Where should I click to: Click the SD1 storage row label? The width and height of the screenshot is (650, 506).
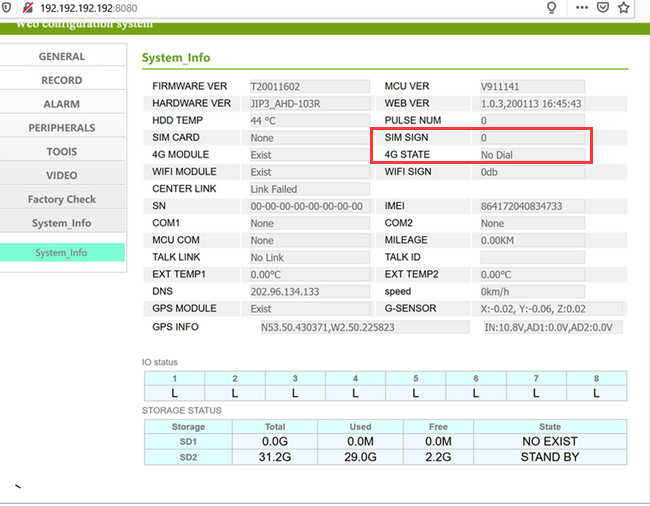[188, 442]
